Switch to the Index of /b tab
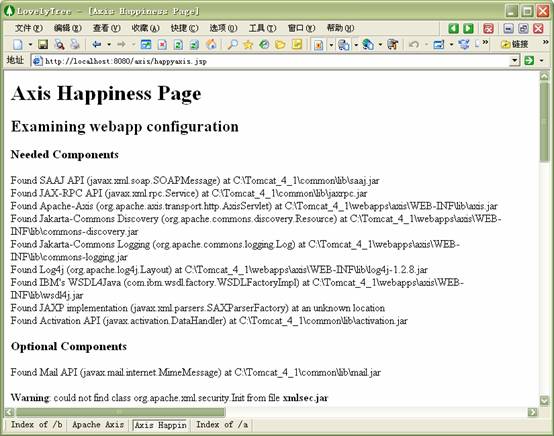Image resolution: width=554 pixels, height=436 pixels. tap(36, 425)
